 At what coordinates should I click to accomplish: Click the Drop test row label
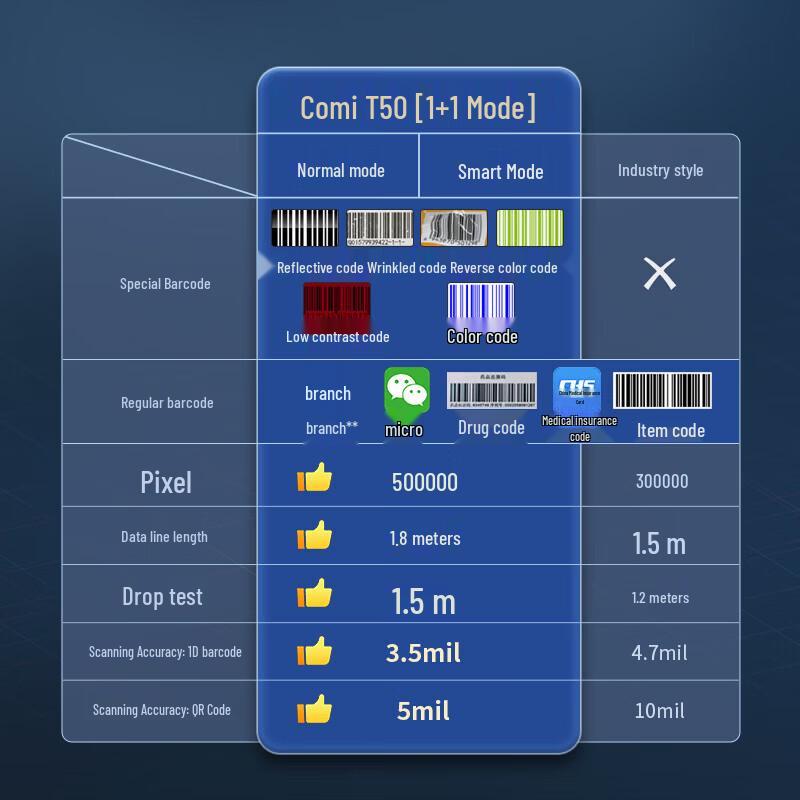(162, 596)
